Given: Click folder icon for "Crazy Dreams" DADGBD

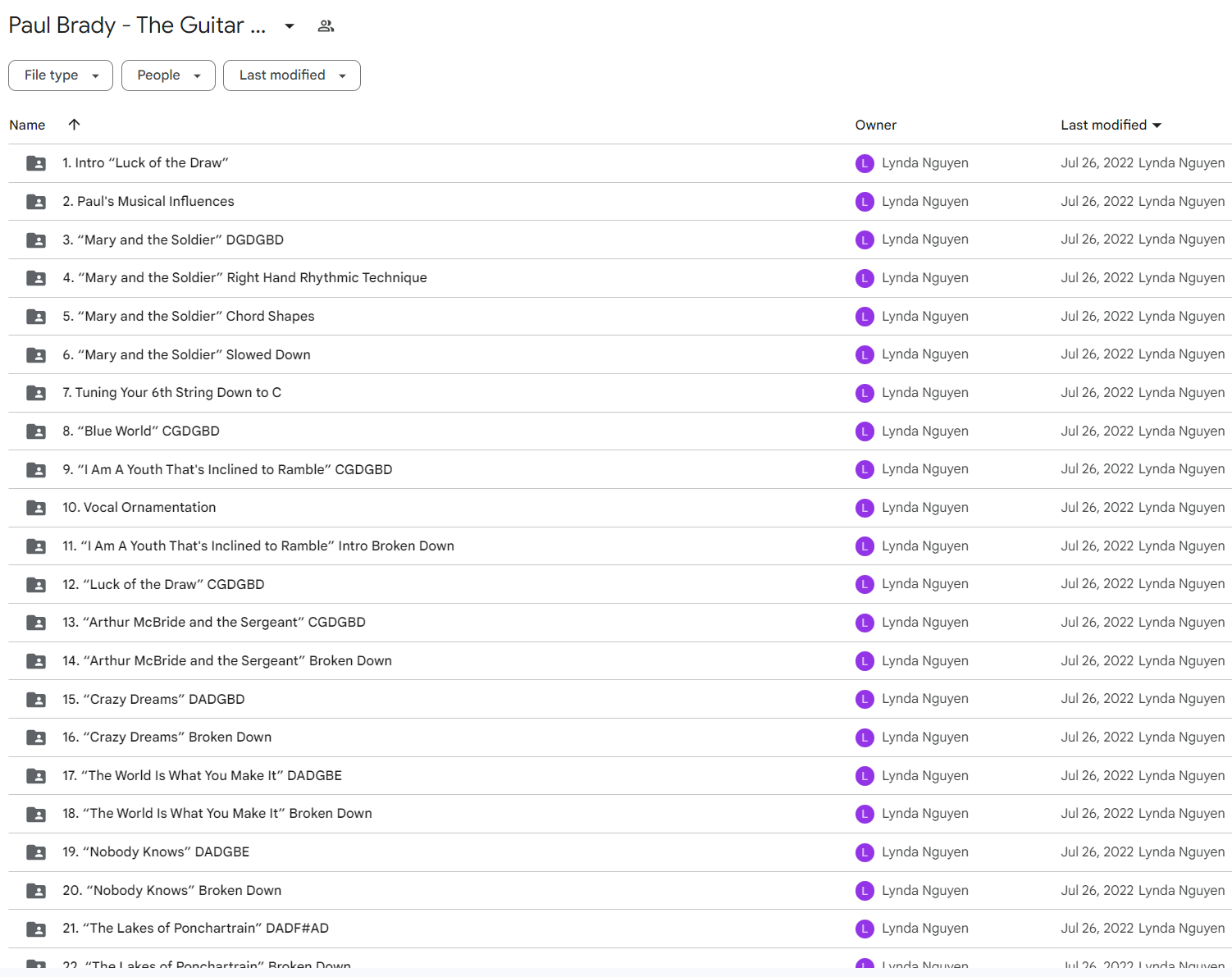Looking at the screenshot, I should (x=36, y=700).
